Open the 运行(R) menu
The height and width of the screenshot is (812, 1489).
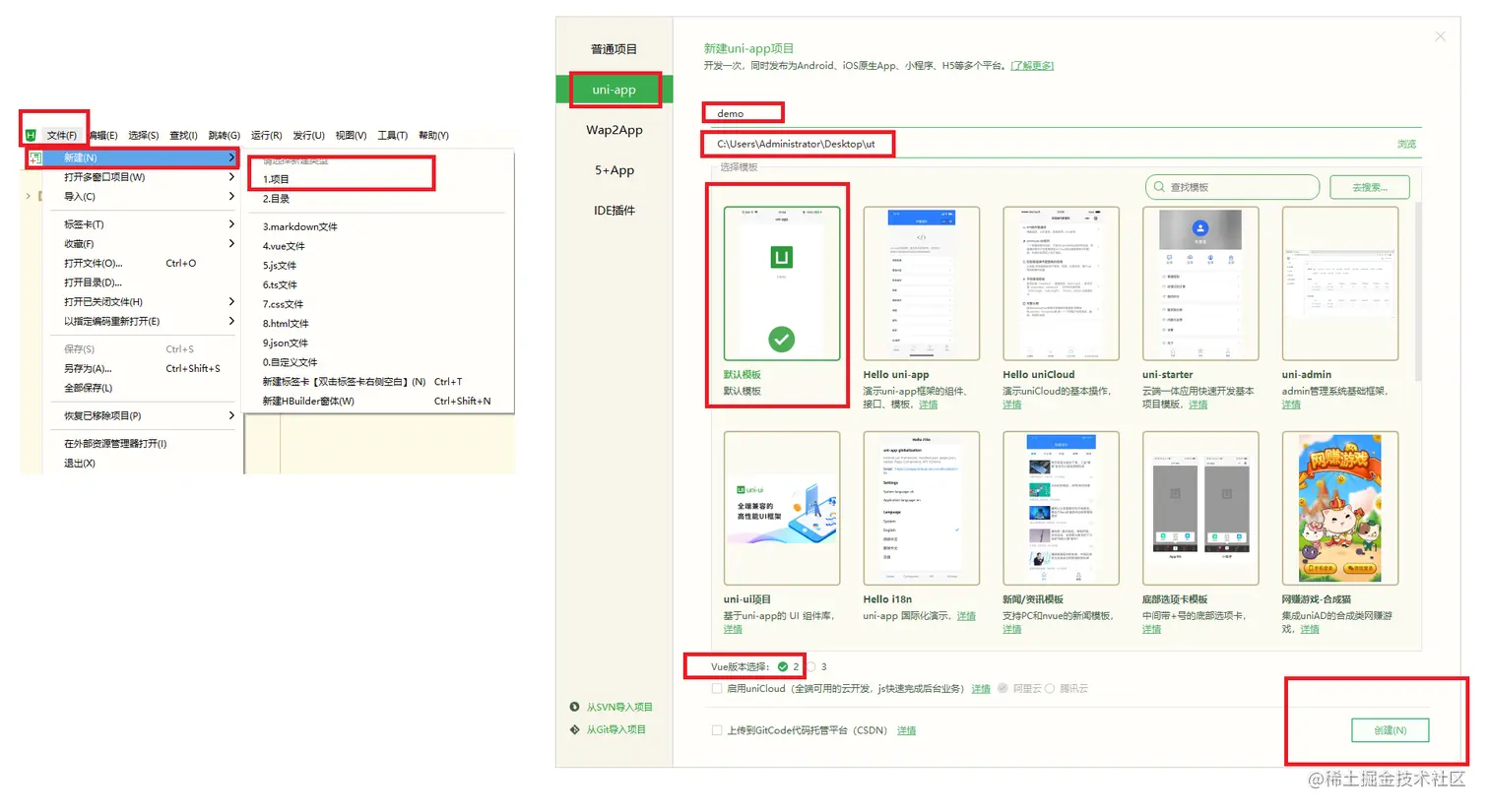point(266,136)
